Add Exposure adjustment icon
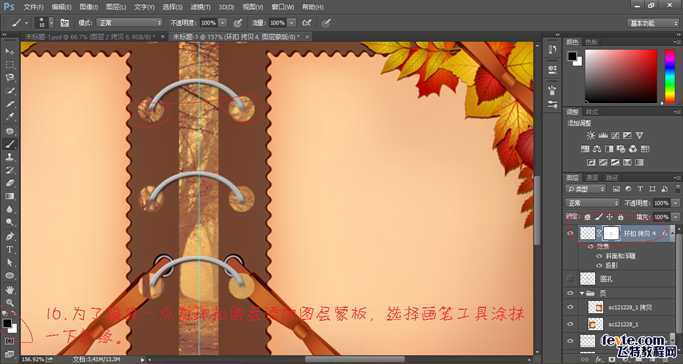Image resolution: width=683 pixels, height=364 pixels. coord(627,135)
